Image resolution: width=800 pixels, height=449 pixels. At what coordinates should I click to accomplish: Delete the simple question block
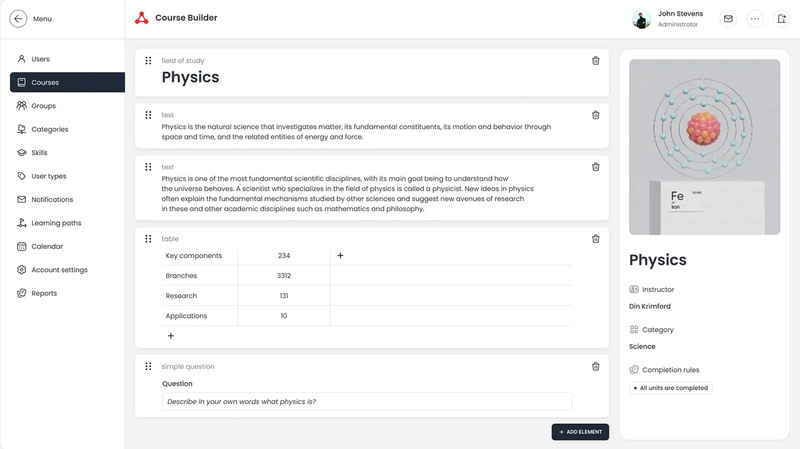click(596, 367)
